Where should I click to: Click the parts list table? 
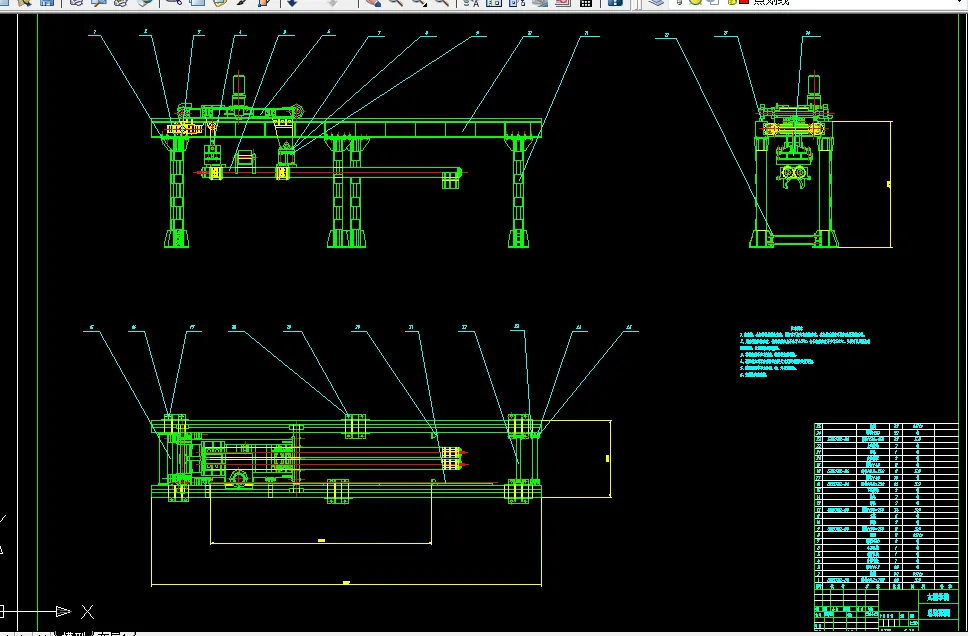[887, 506]
